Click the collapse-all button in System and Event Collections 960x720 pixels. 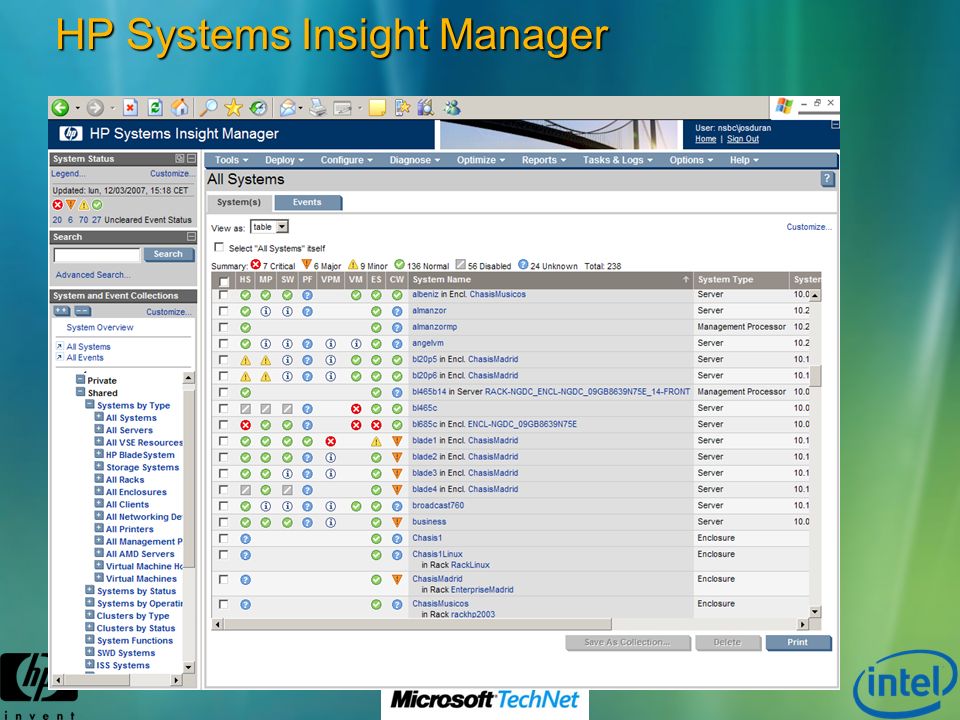(x=83, y=311)
